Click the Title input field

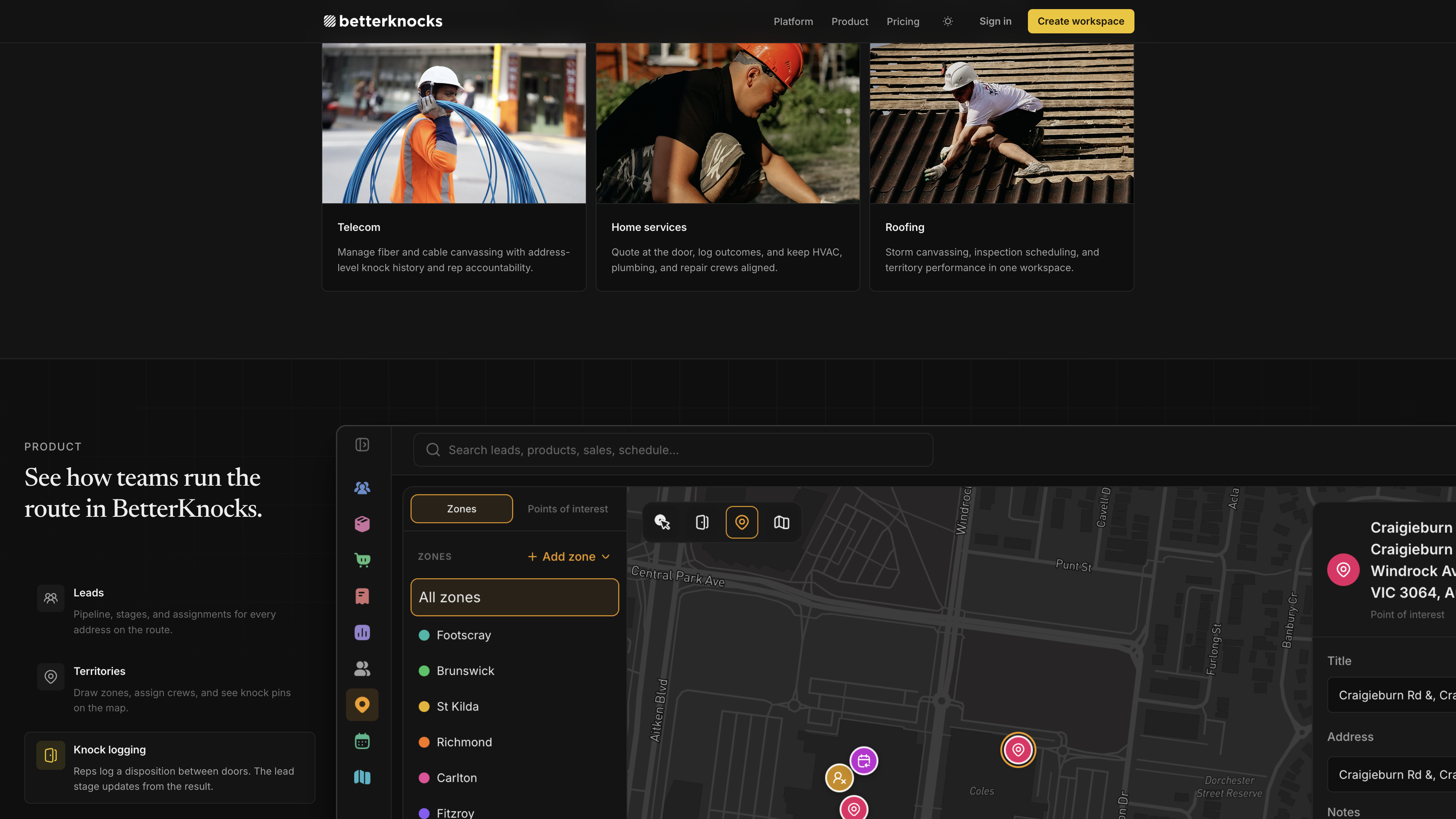(x=1392, y=695)
